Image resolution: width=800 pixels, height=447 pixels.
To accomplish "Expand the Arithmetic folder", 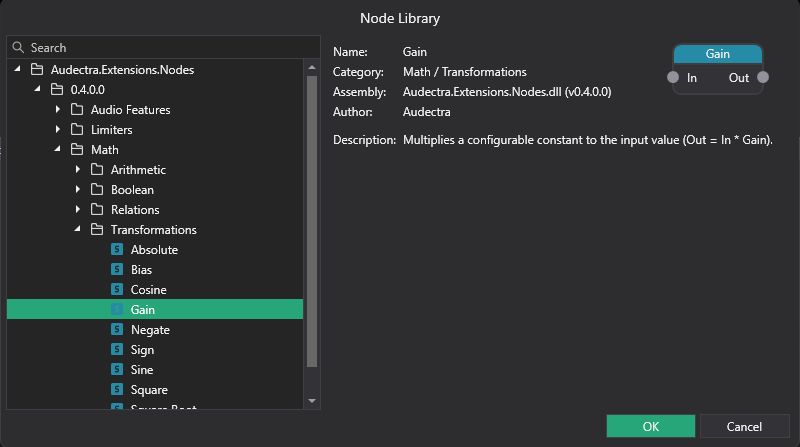I will [x=78, y=169].
